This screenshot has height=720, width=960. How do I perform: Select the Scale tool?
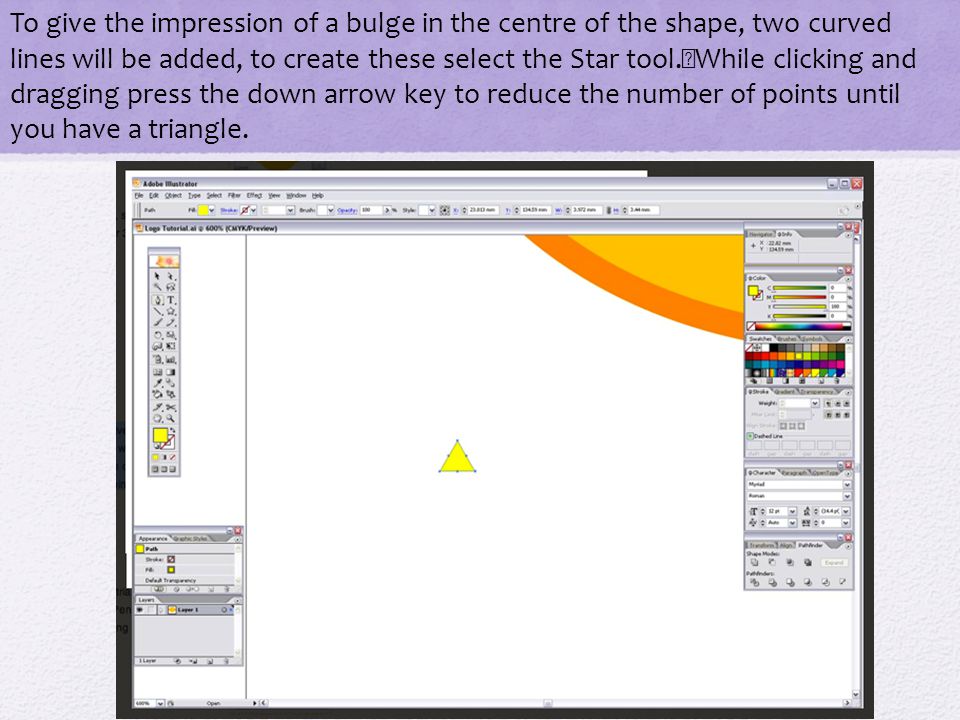[171, 336]
